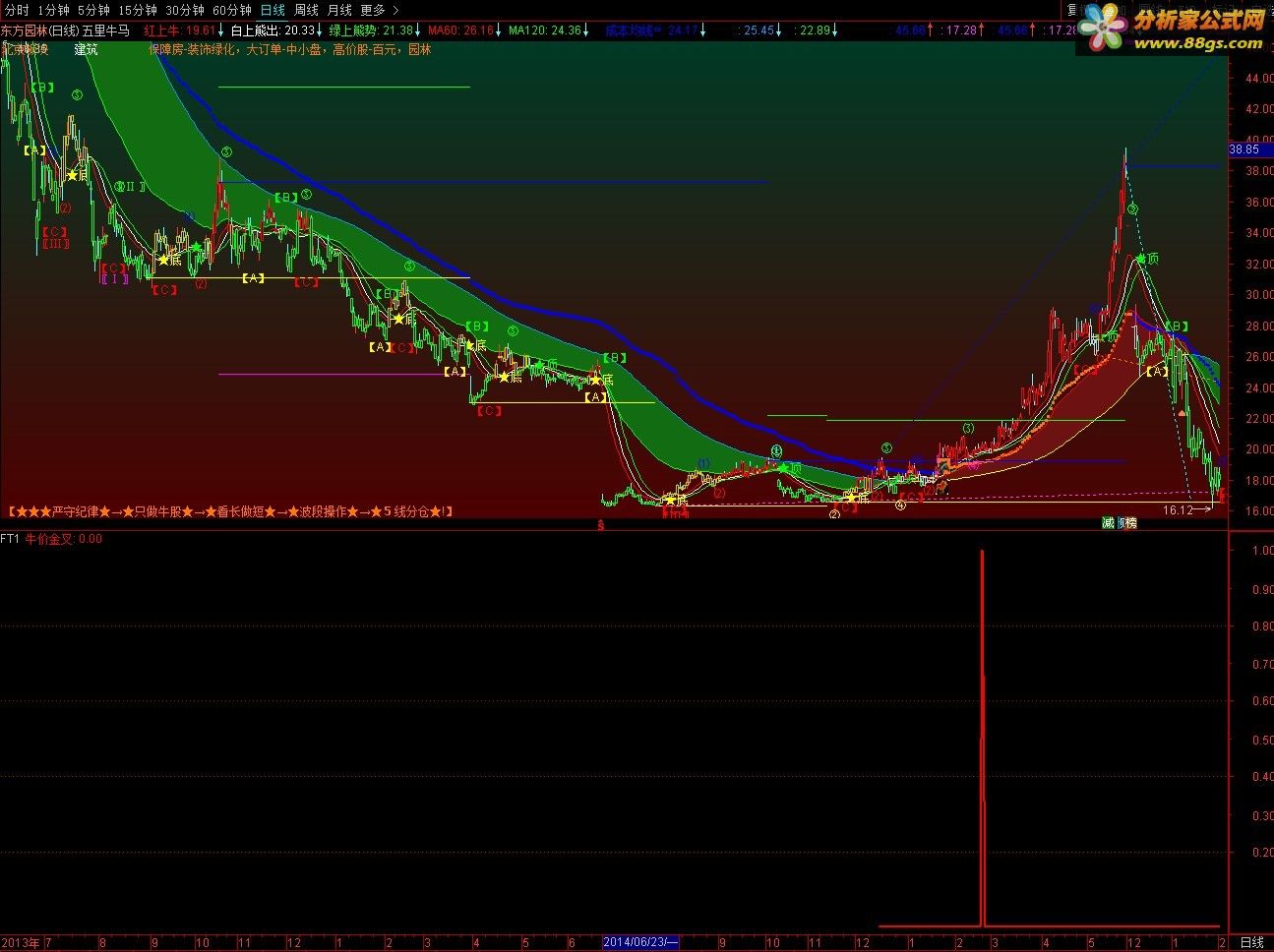Select the 日线 daily chart tab

(273, 10)
